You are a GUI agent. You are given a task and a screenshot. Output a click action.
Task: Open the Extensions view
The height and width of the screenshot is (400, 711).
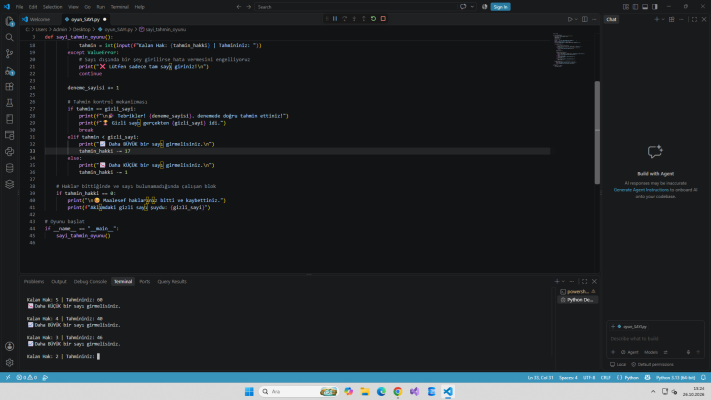[9, 87]
